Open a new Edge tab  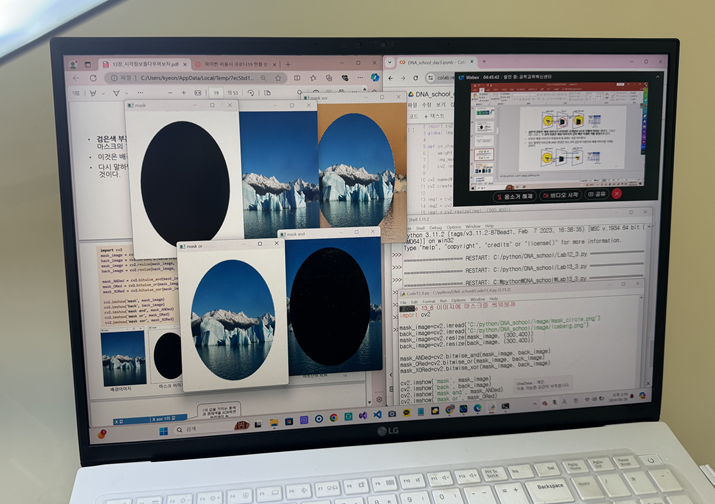288,64
